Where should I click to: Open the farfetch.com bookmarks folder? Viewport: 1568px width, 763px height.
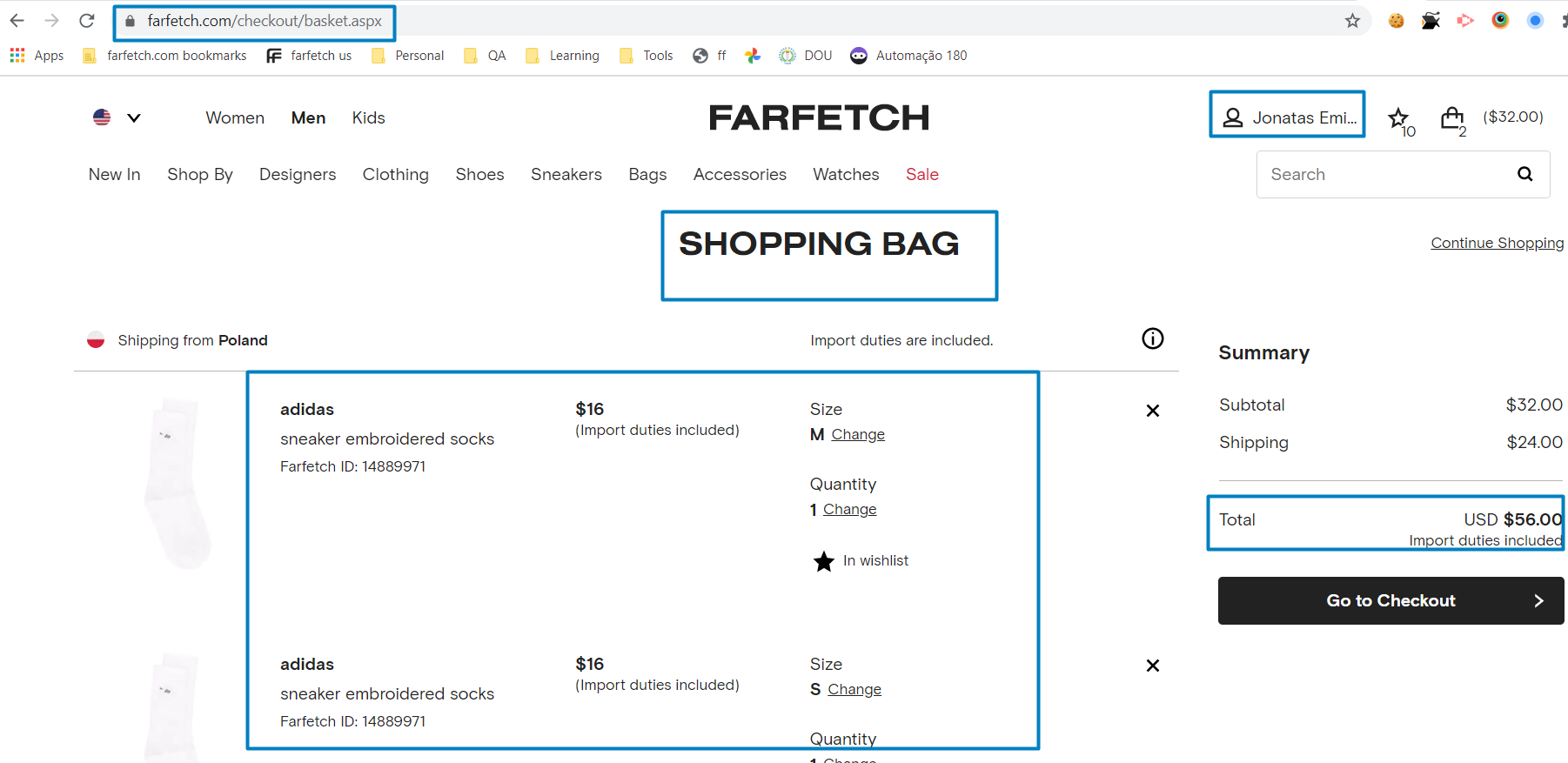[164, 56]
